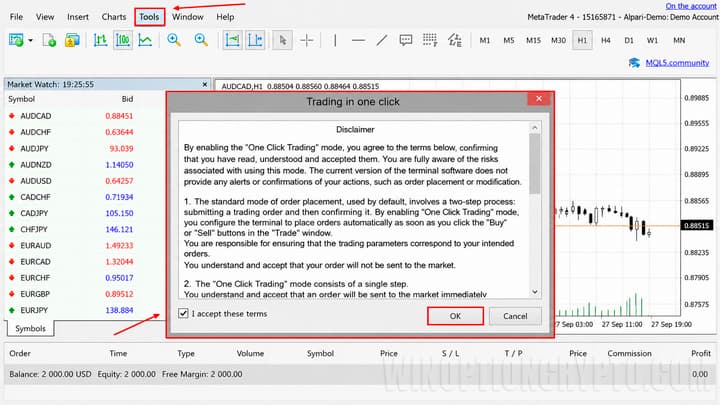Screen dimensions: 720x405
Task: Select CHFJPY symbol in Market Watch
Action: [34, 229]
